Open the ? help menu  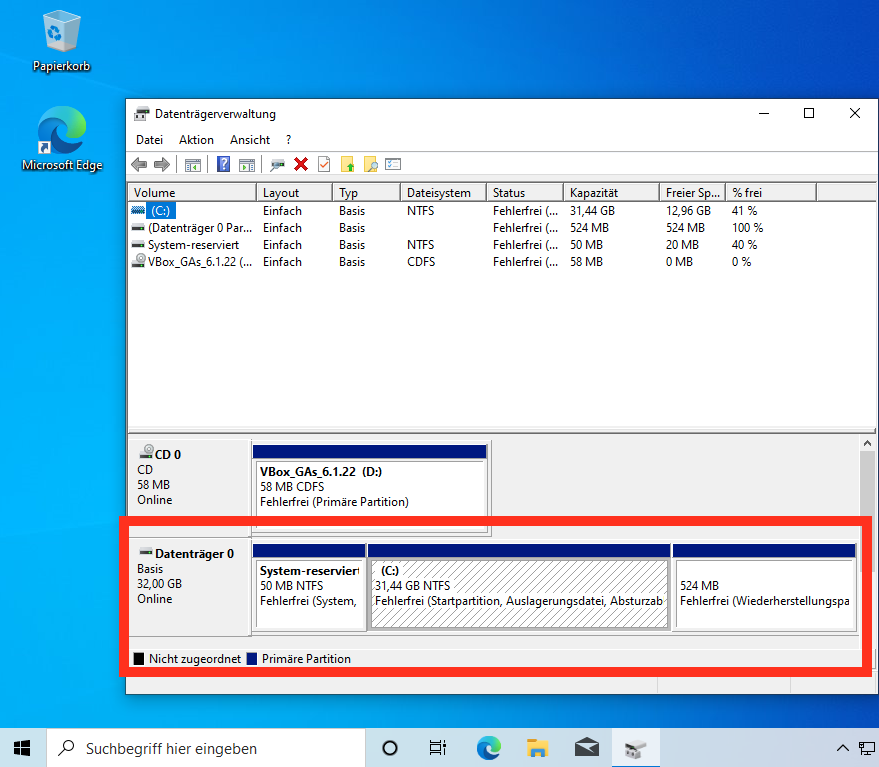[x=288, y=140]
